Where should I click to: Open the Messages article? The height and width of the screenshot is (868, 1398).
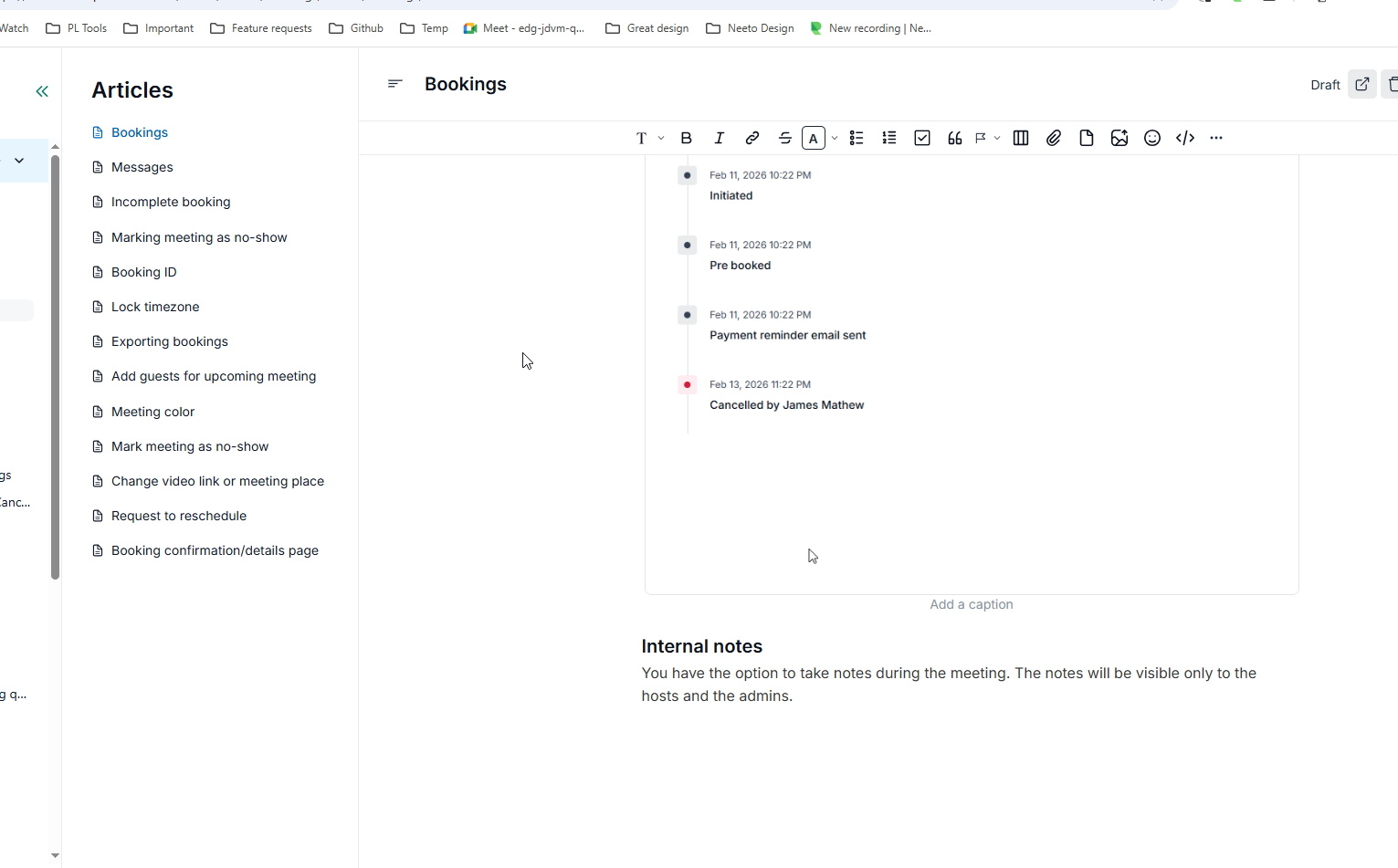click(x=142, y=167)
